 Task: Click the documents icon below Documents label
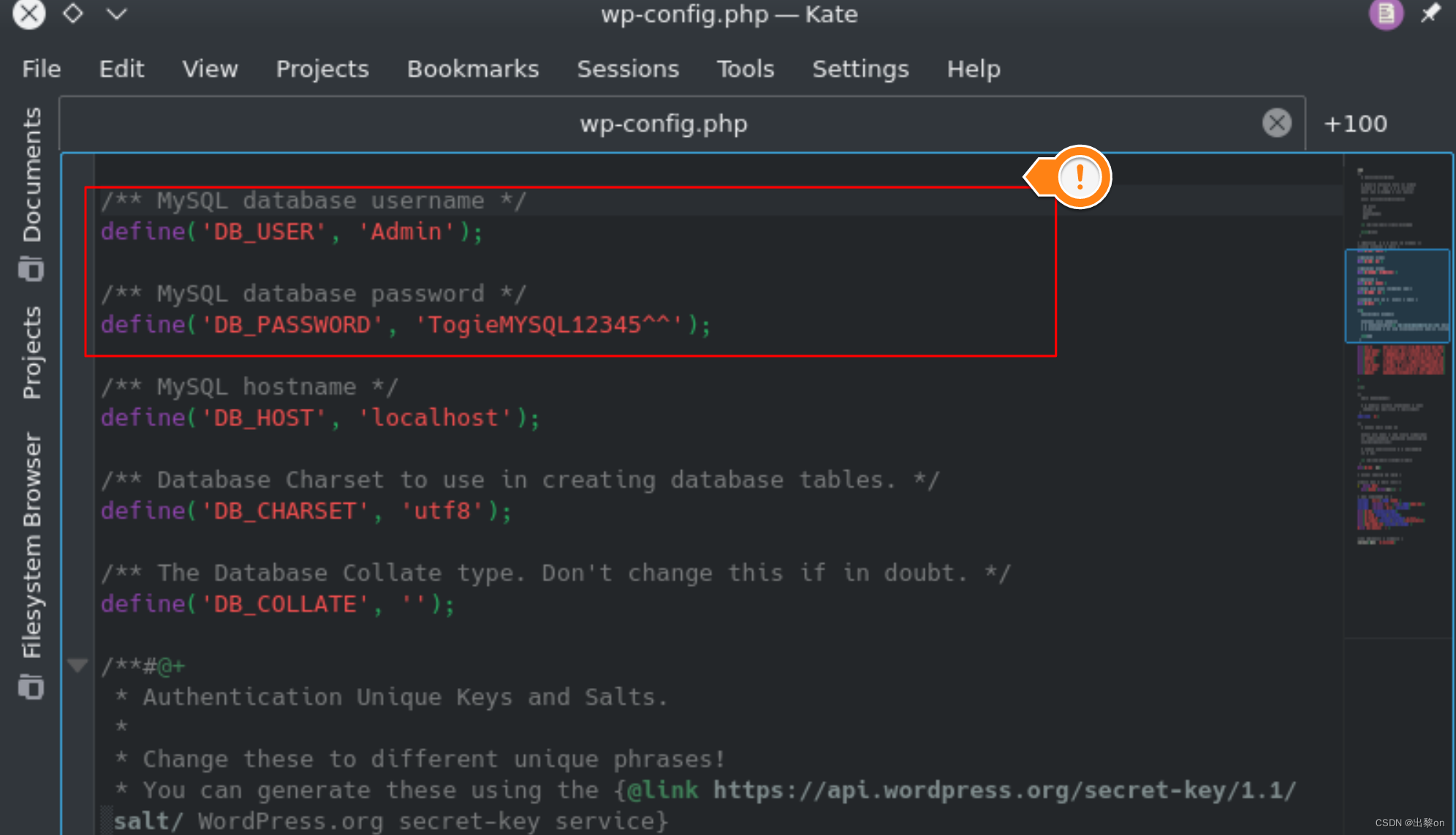click(x=31, y=268)
